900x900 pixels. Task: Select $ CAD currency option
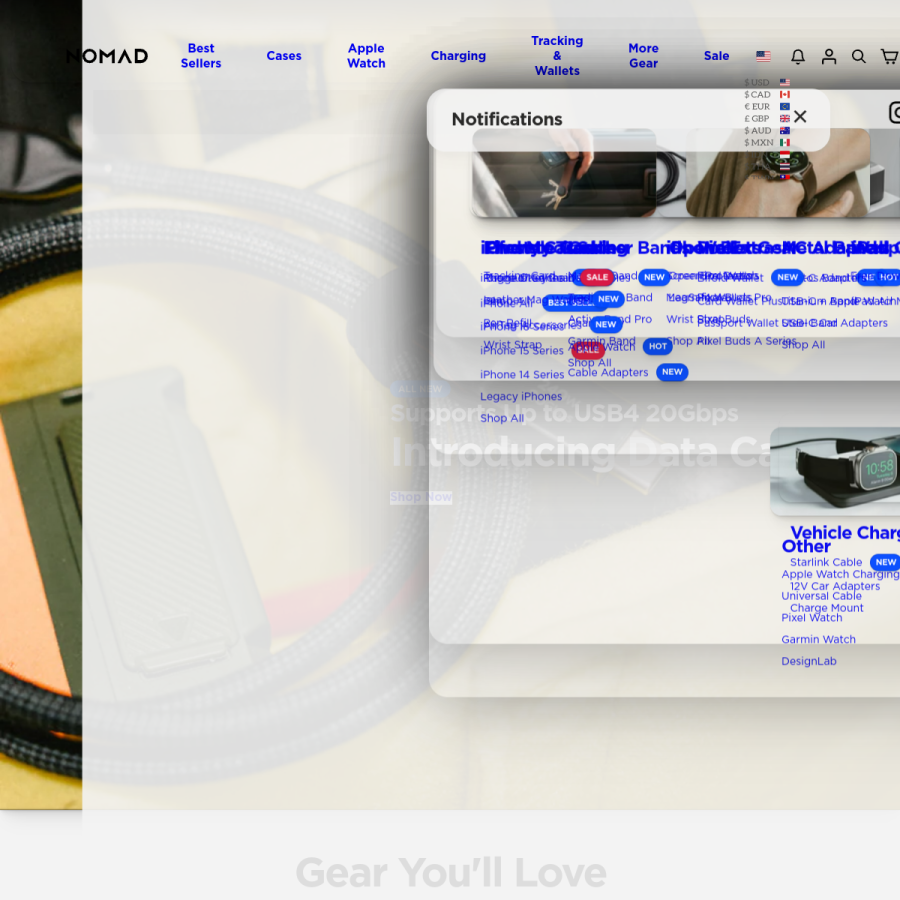(767, 95)
